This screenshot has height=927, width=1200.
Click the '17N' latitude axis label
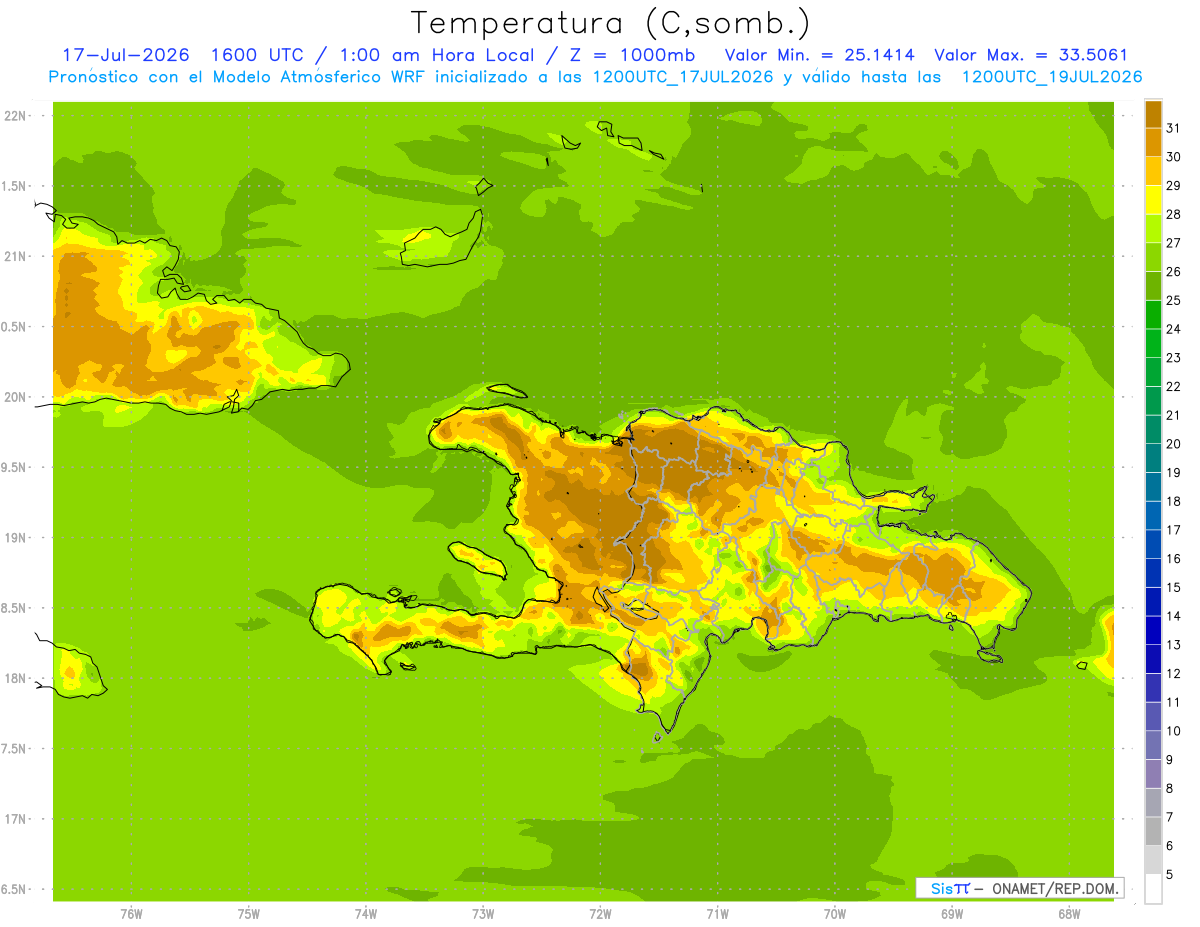click(16, 819)
